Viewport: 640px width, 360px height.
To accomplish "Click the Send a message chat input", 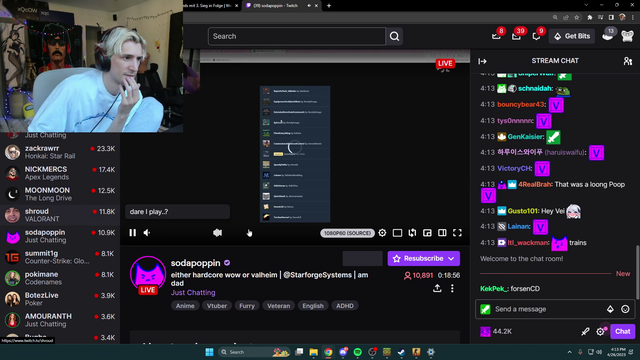I will 548,309.
